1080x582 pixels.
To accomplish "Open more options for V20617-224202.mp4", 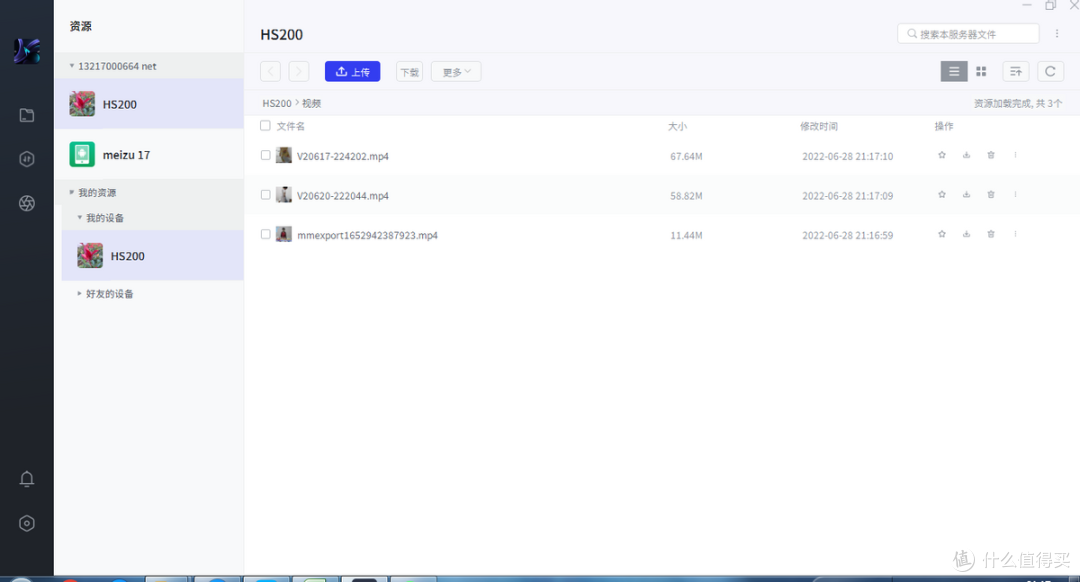I will [1015, 155].
